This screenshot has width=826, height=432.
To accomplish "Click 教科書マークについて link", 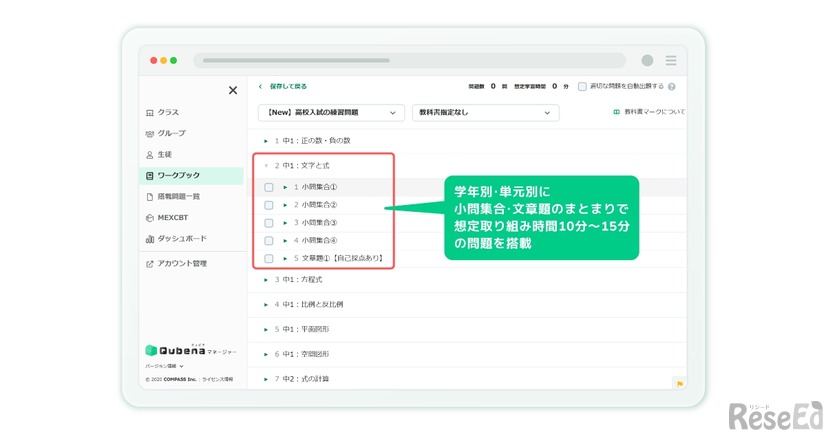I will click(x=650, y=113).
